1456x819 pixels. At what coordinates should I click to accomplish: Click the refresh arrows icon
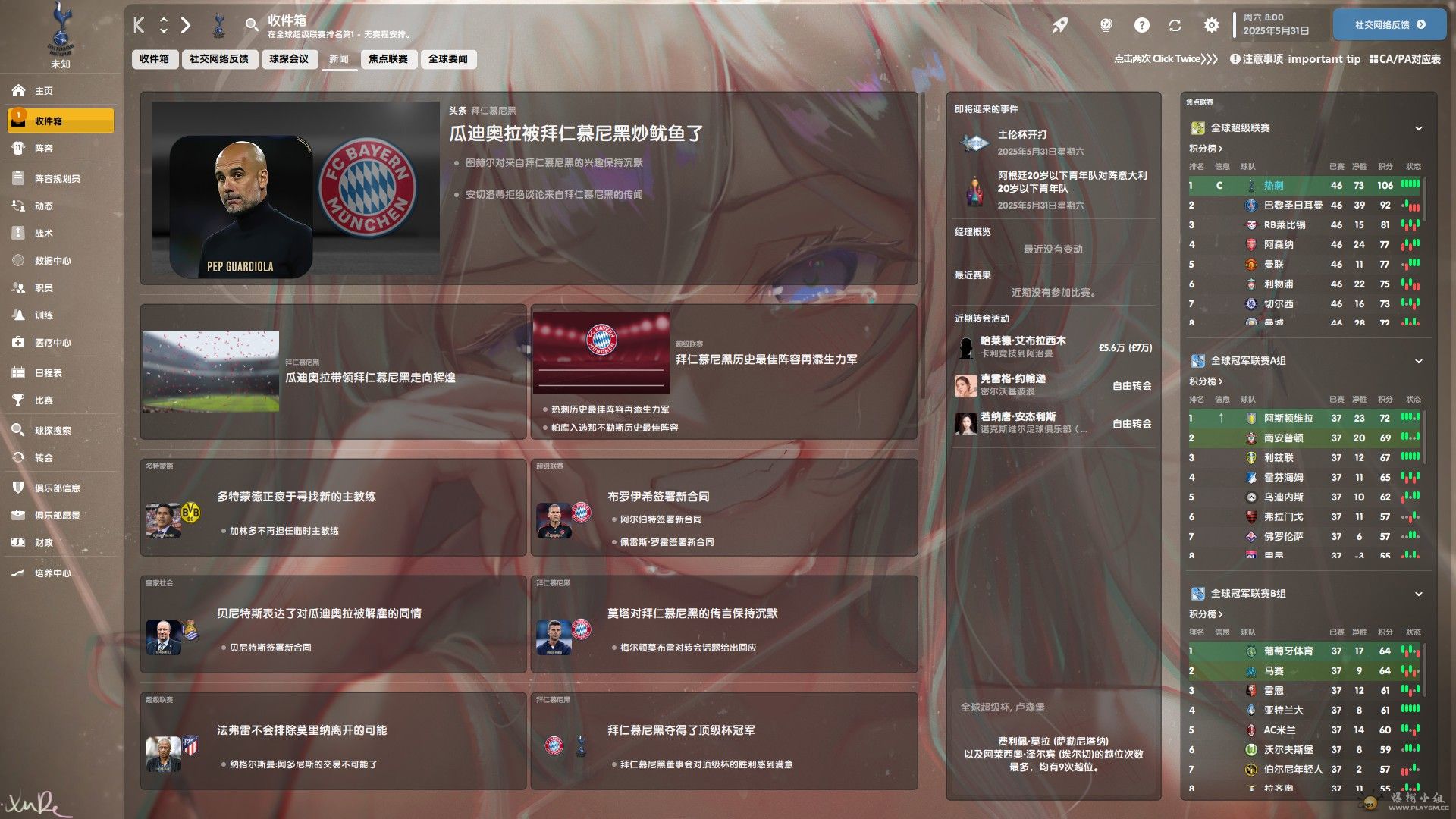[1175, 25]
